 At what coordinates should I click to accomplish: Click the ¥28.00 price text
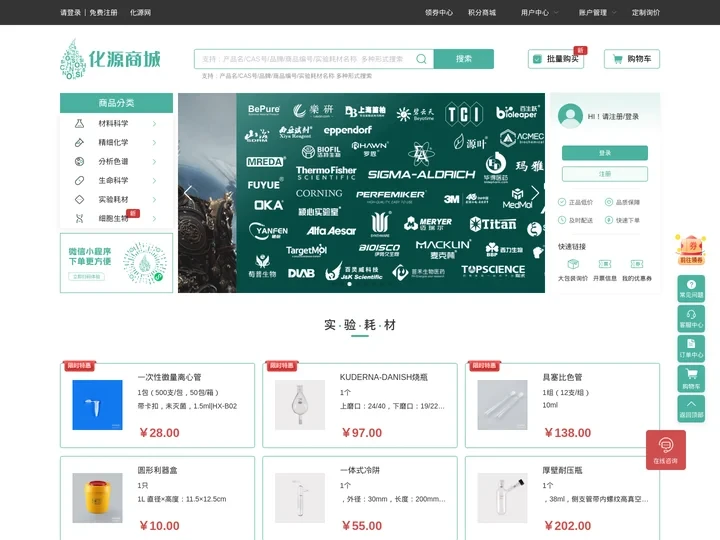point(159,433)
